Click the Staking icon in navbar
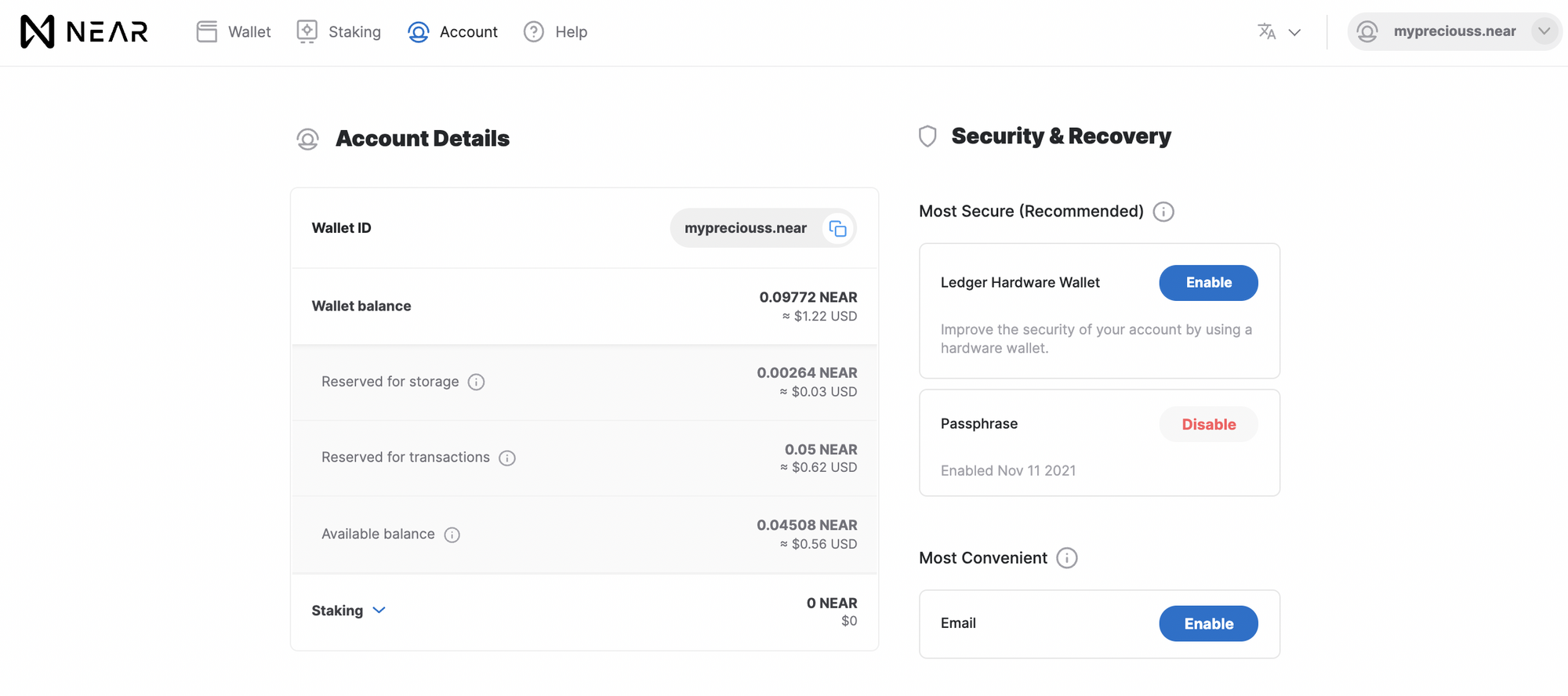The width and height of the screenshot is (1568, 696). (x=307, y=31)
